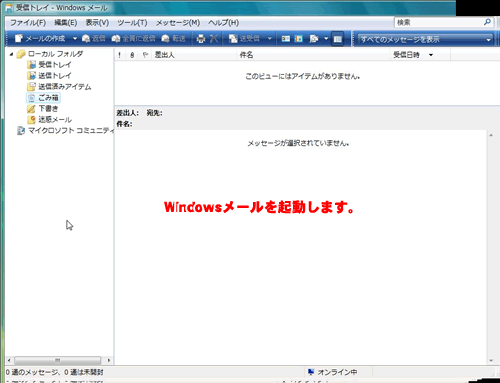500x383 pixels.
Task: Open the 表示(V) menu
Action: pyautogui.click(x=97, y=23)
